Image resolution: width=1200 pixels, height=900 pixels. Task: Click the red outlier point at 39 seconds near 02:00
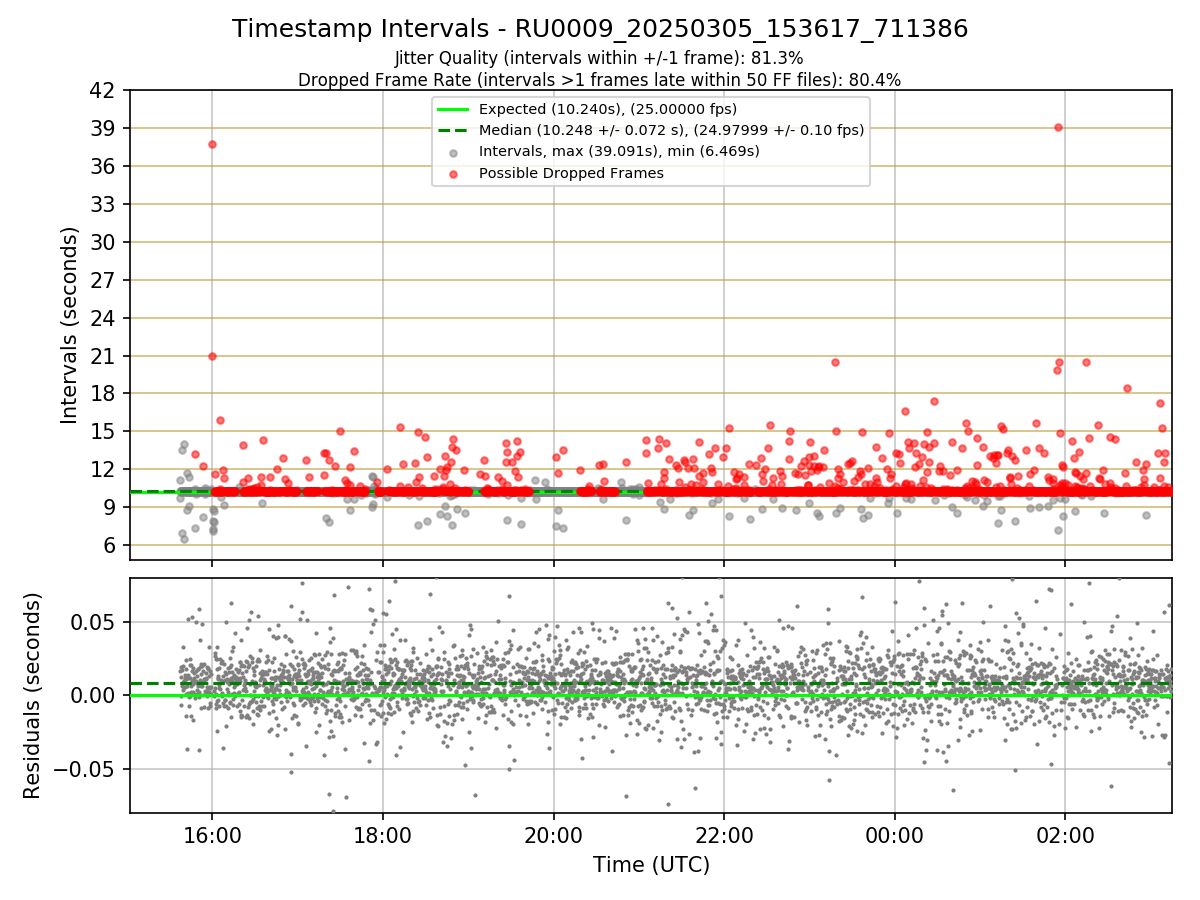[1058, 127]
